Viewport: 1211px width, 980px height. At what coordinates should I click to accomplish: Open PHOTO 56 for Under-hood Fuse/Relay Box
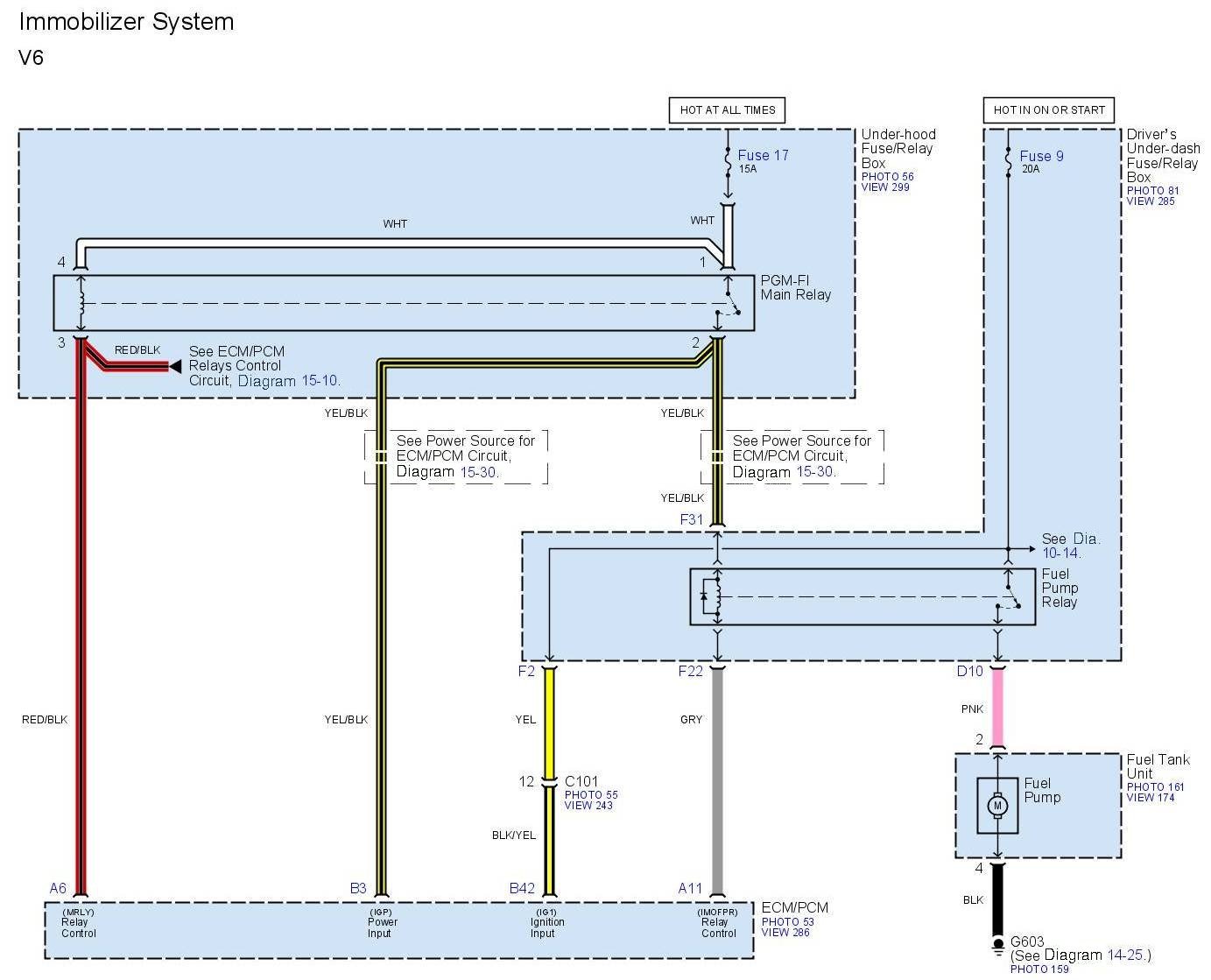pos(887,177)
